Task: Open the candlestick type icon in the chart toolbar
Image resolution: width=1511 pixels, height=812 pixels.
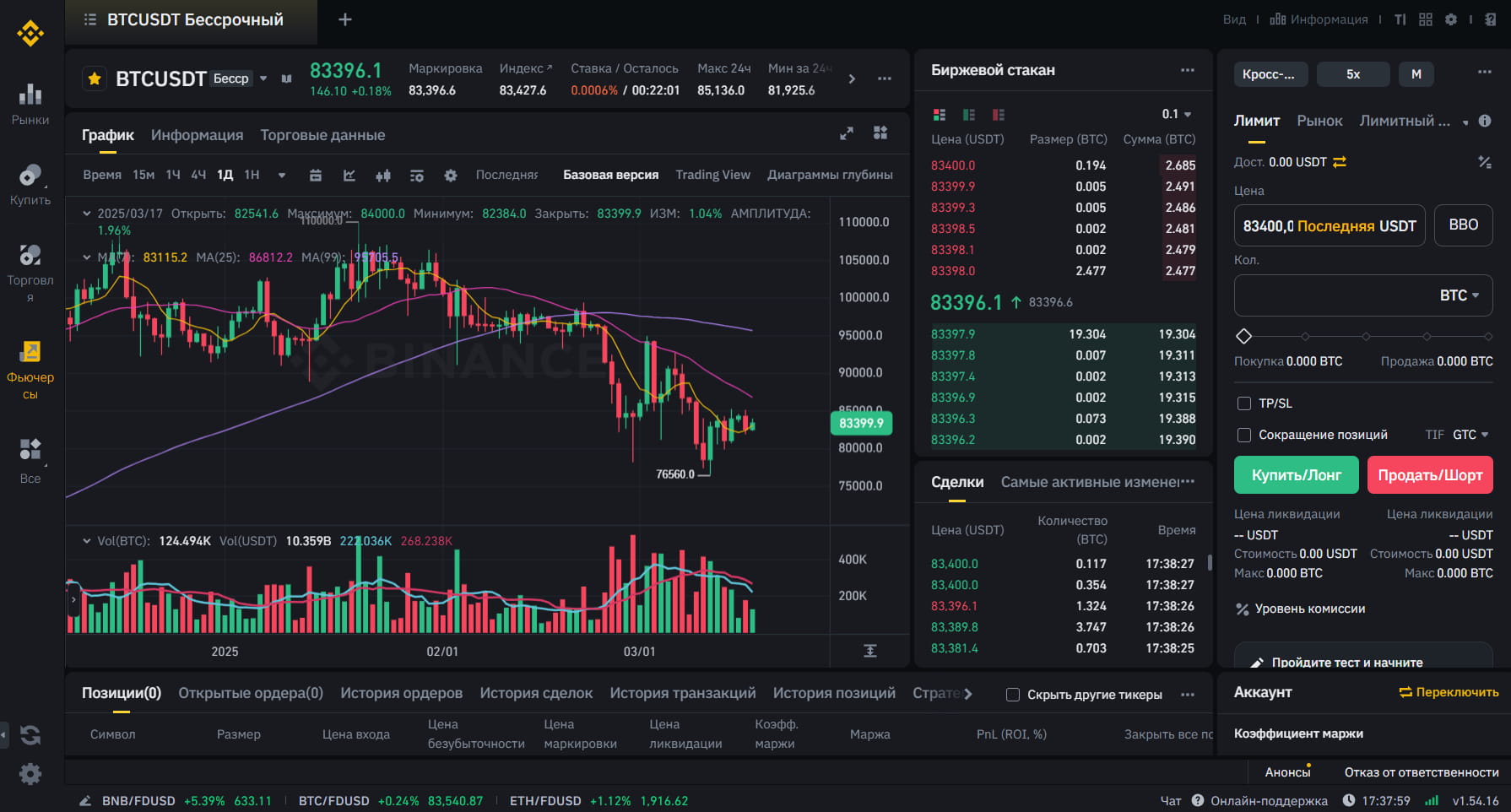Action: 383,176
